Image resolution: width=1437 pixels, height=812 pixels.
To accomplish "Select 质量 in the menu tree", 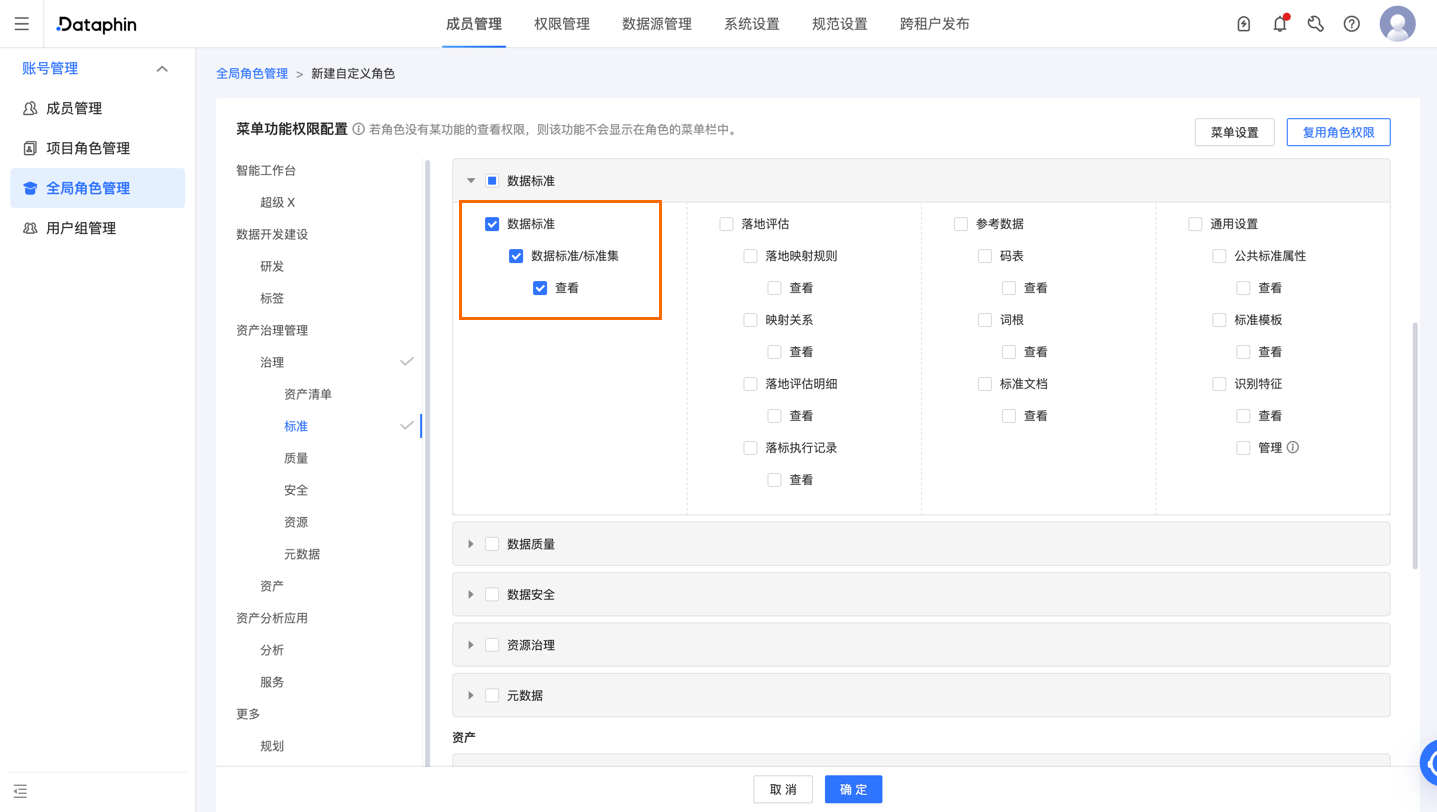I will pos(296,458).
